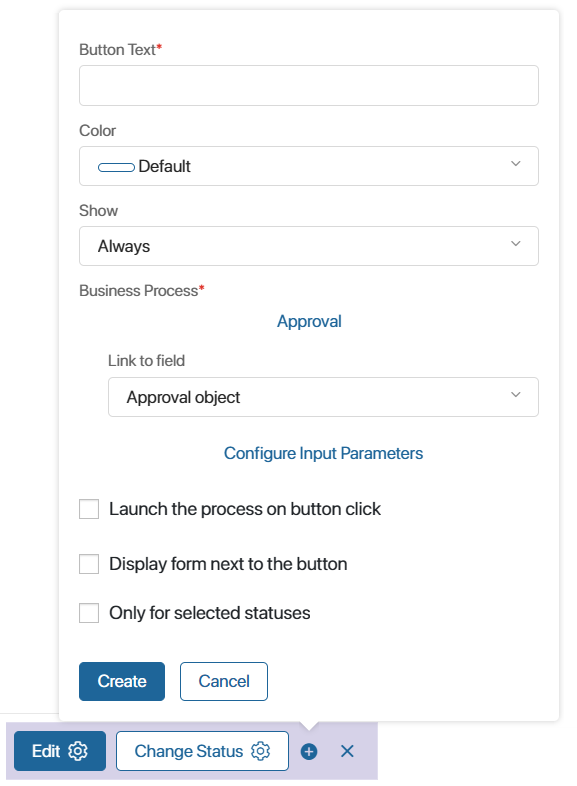This screenshot has width=577, height=786.
Task: Open Configure Input Parameters link
Action: 323,453
